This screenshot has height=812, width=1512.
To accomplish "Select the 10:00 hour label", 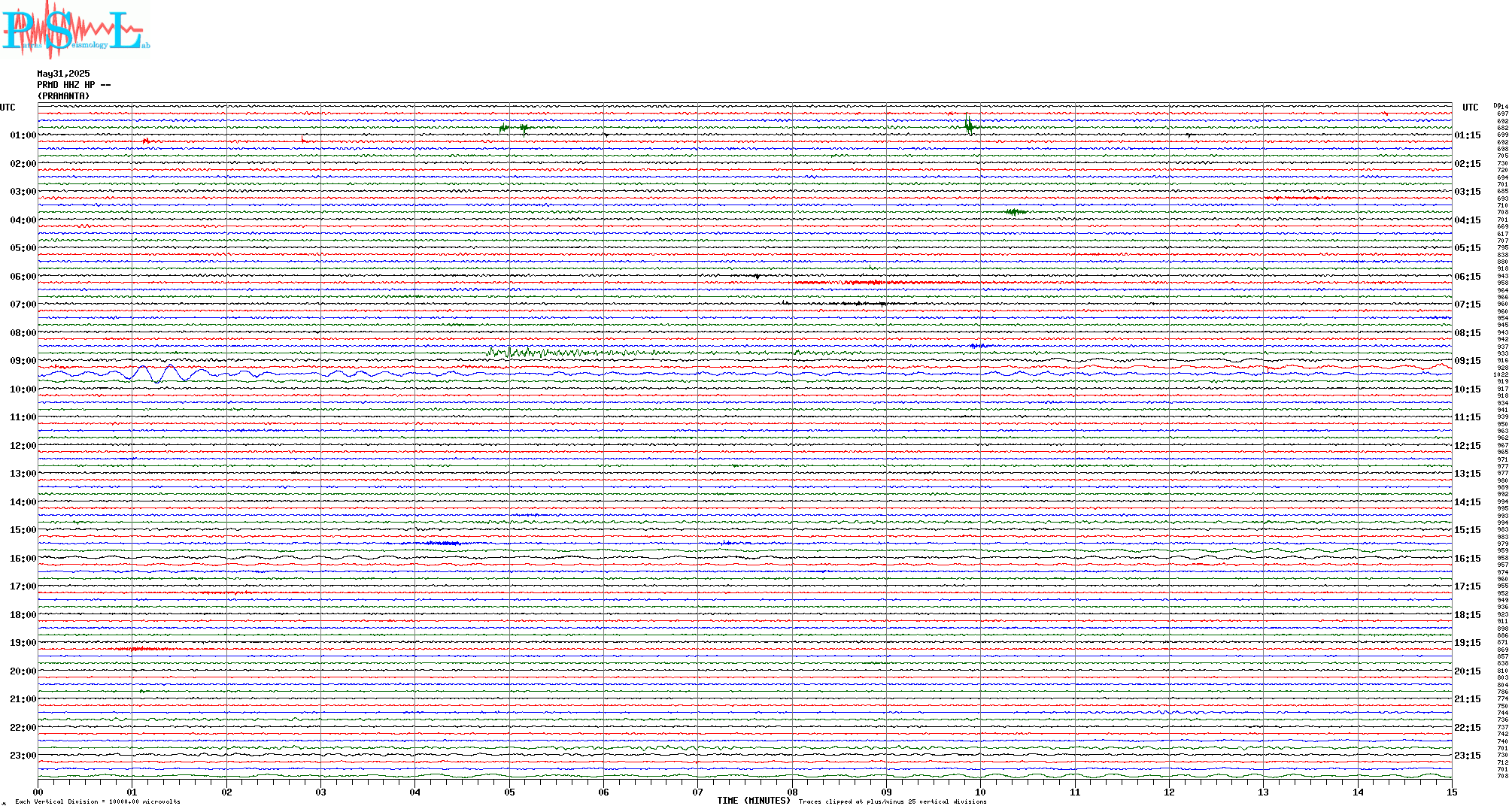I will 23,389.
